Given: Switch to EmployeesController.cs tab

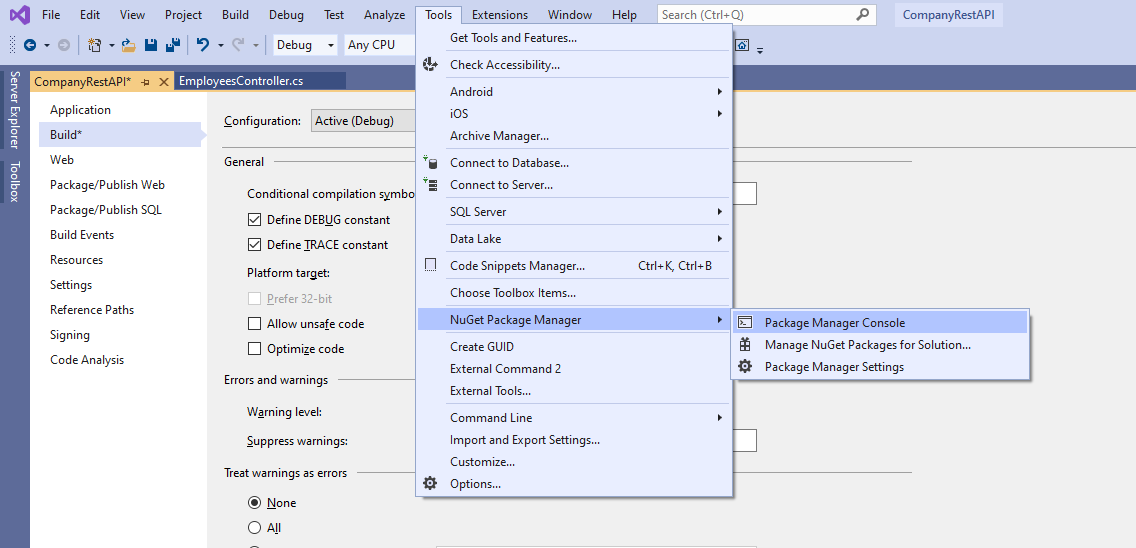Looking at the screenshot, I should tap(260, 81).
